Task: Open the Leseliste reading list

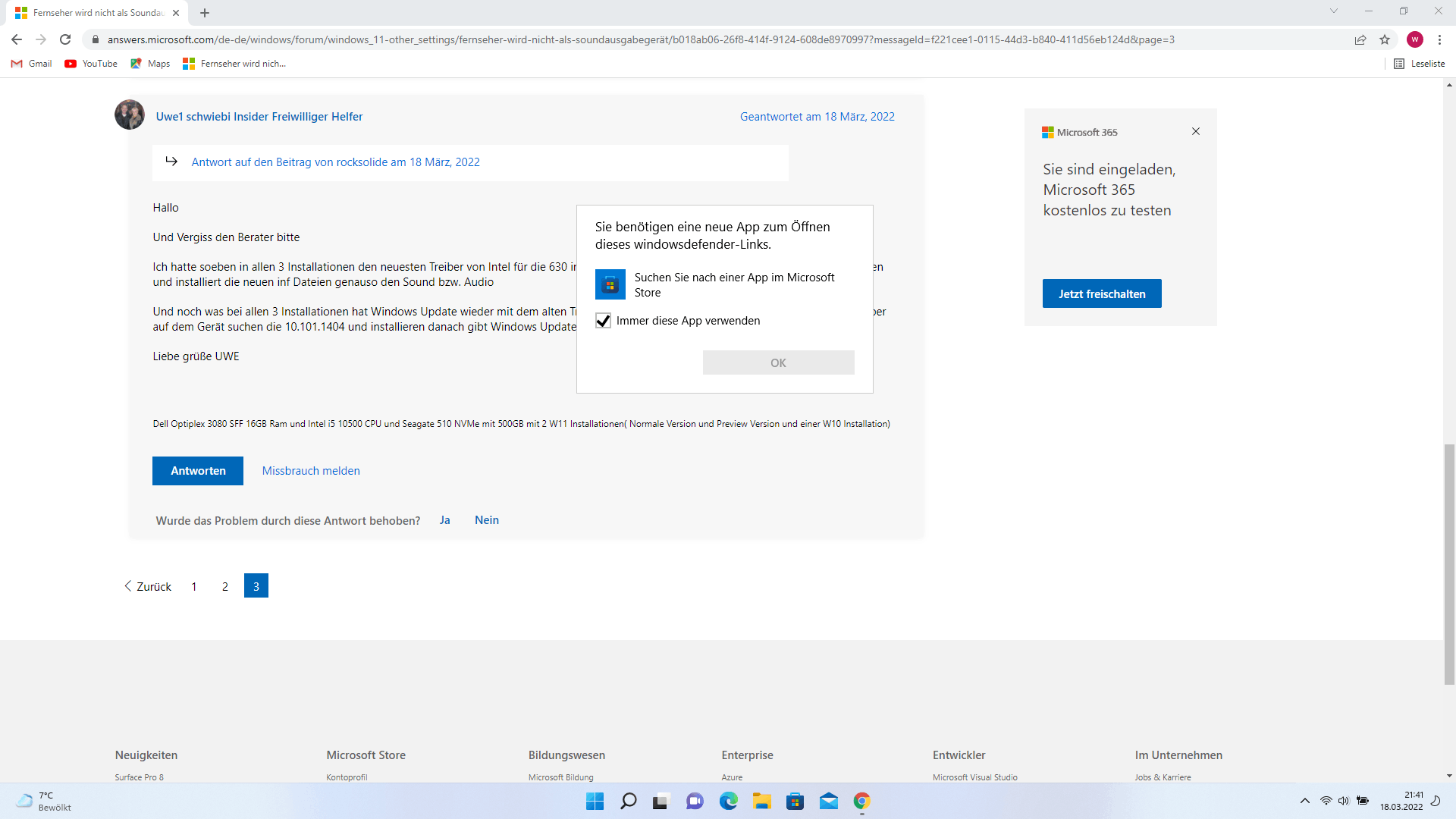Action: 1420,64
